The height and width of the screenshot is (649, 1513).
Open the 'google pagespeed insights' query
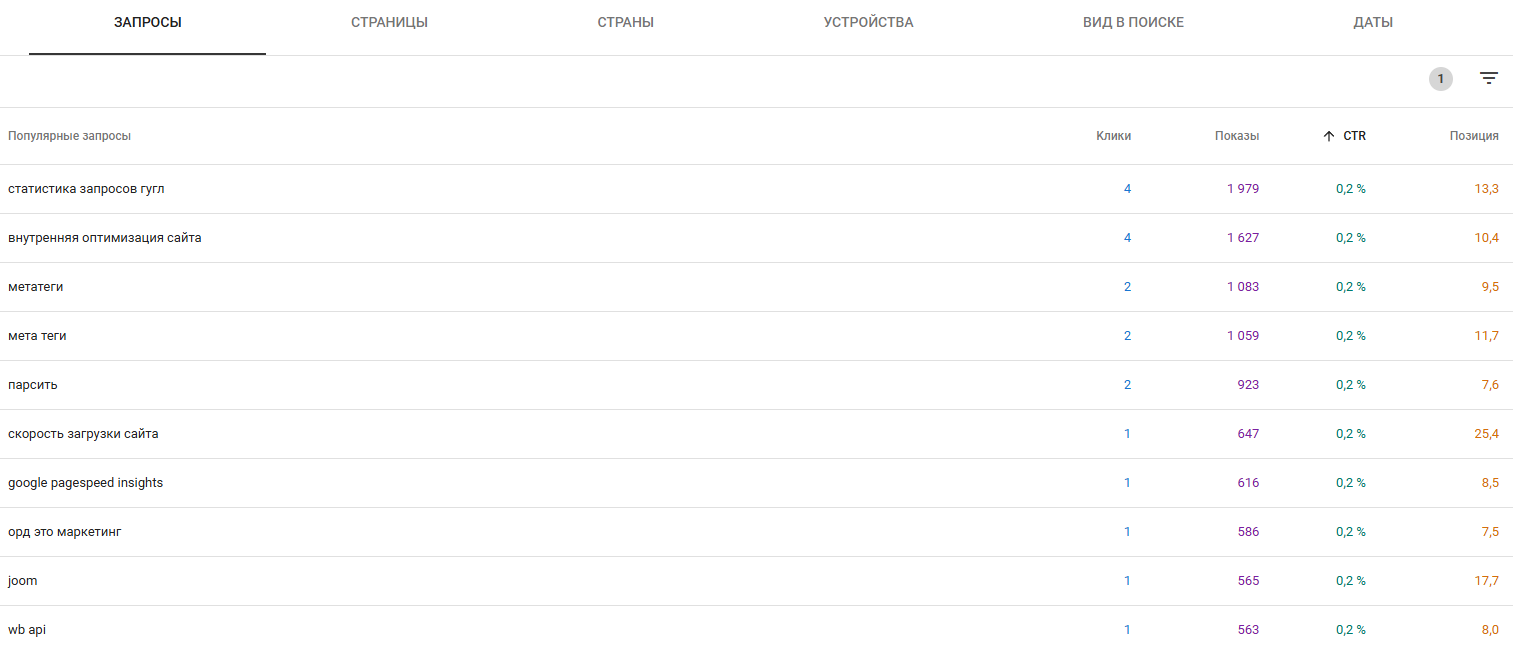coord(85,483)
